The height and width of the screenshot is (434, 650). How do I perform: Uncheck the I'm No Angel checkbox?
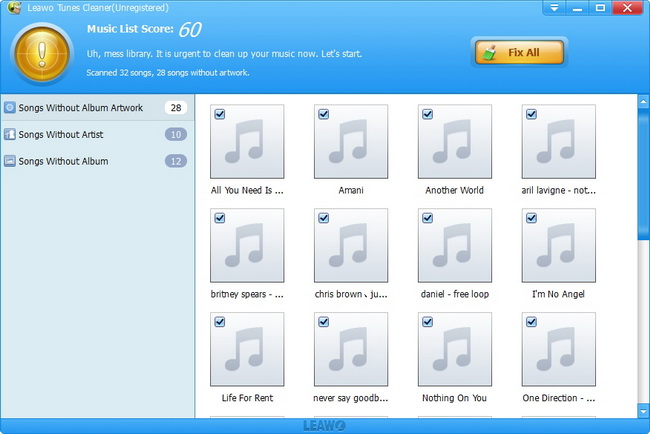pos(531,218)
